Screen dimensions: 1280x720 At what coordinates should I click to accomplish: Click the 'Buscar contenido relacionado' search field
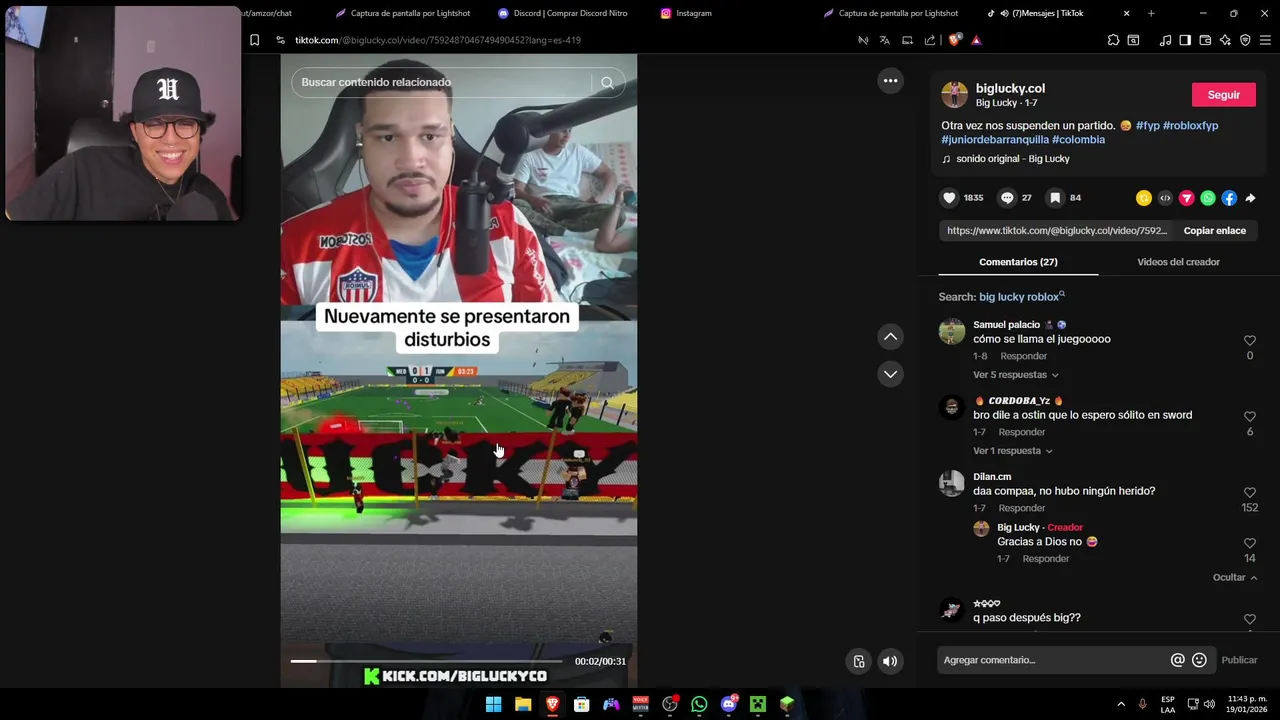(x=444, y=83)
